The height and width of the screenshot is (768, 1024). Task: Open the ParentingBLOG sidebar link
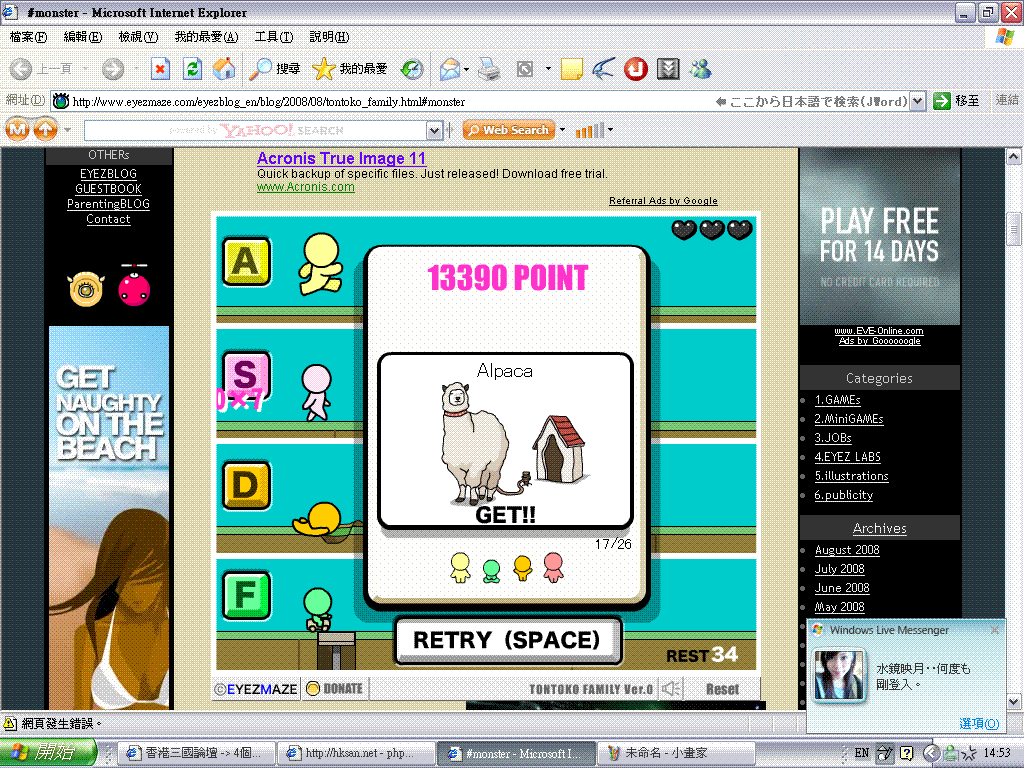click(108, 204)
